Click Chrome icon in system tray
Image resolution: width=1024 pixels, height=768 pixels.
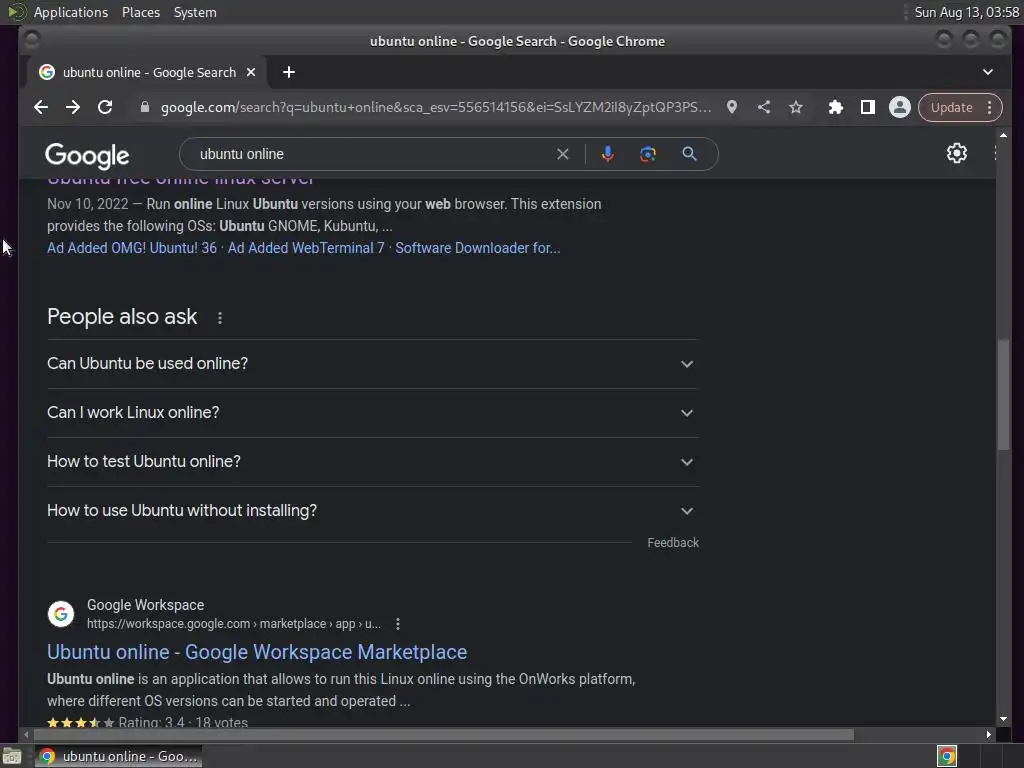(x=947, y=756)
